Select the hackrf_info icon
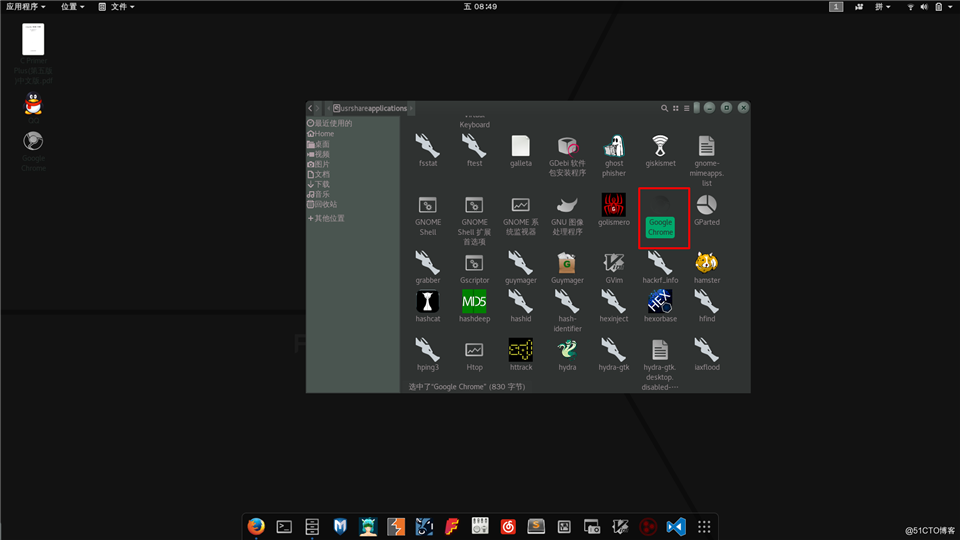The width and height of the screenshot is (960, 540). (x=660, y=263)
